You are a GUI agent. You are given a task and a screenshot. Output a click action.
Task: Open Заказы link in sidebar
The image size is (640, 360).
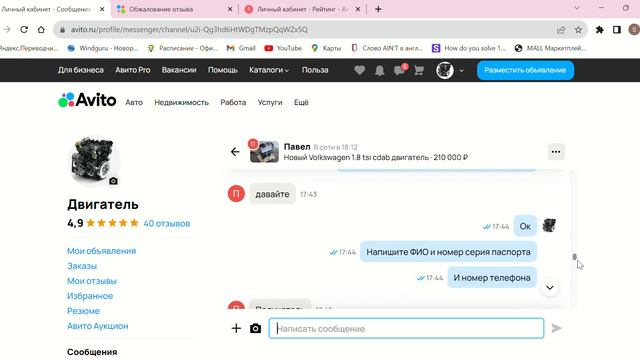coord(82,266)
